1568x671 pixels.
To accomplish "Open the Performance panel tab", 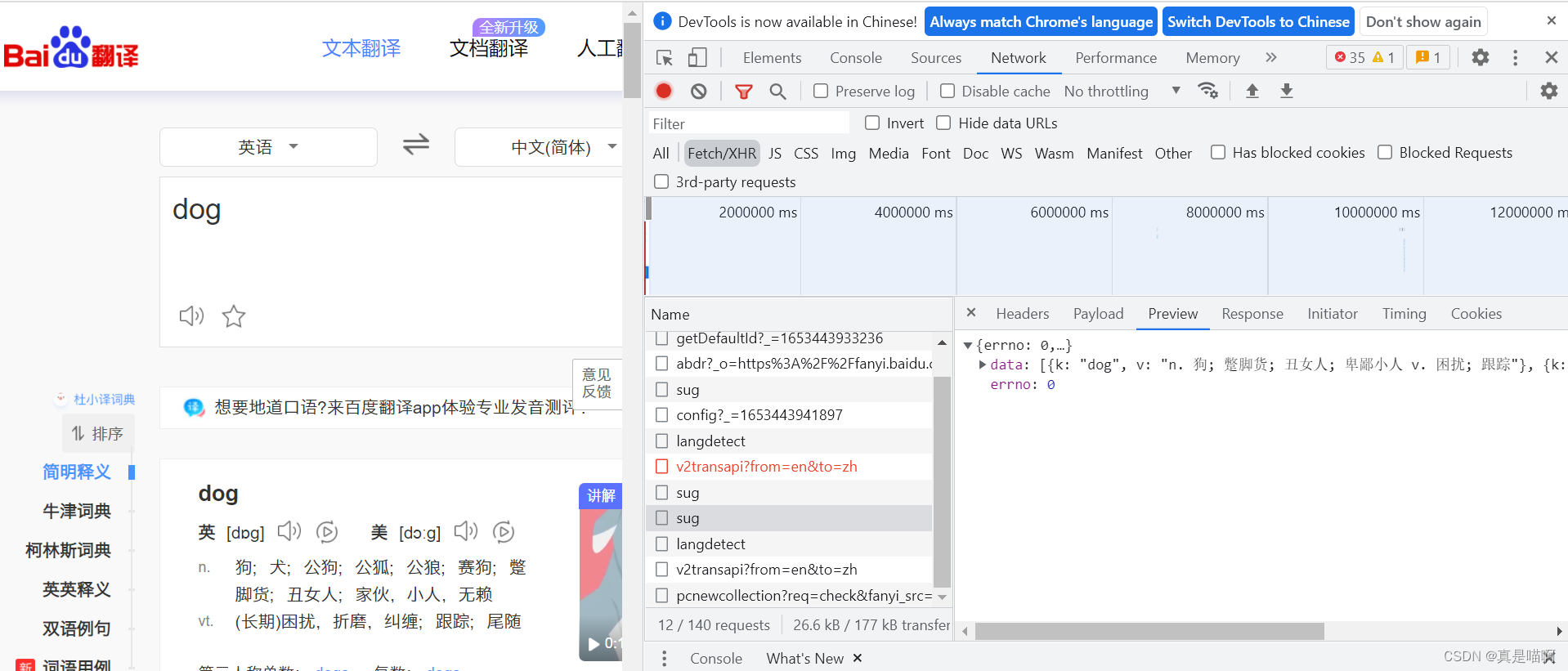I will (1116, 57).
